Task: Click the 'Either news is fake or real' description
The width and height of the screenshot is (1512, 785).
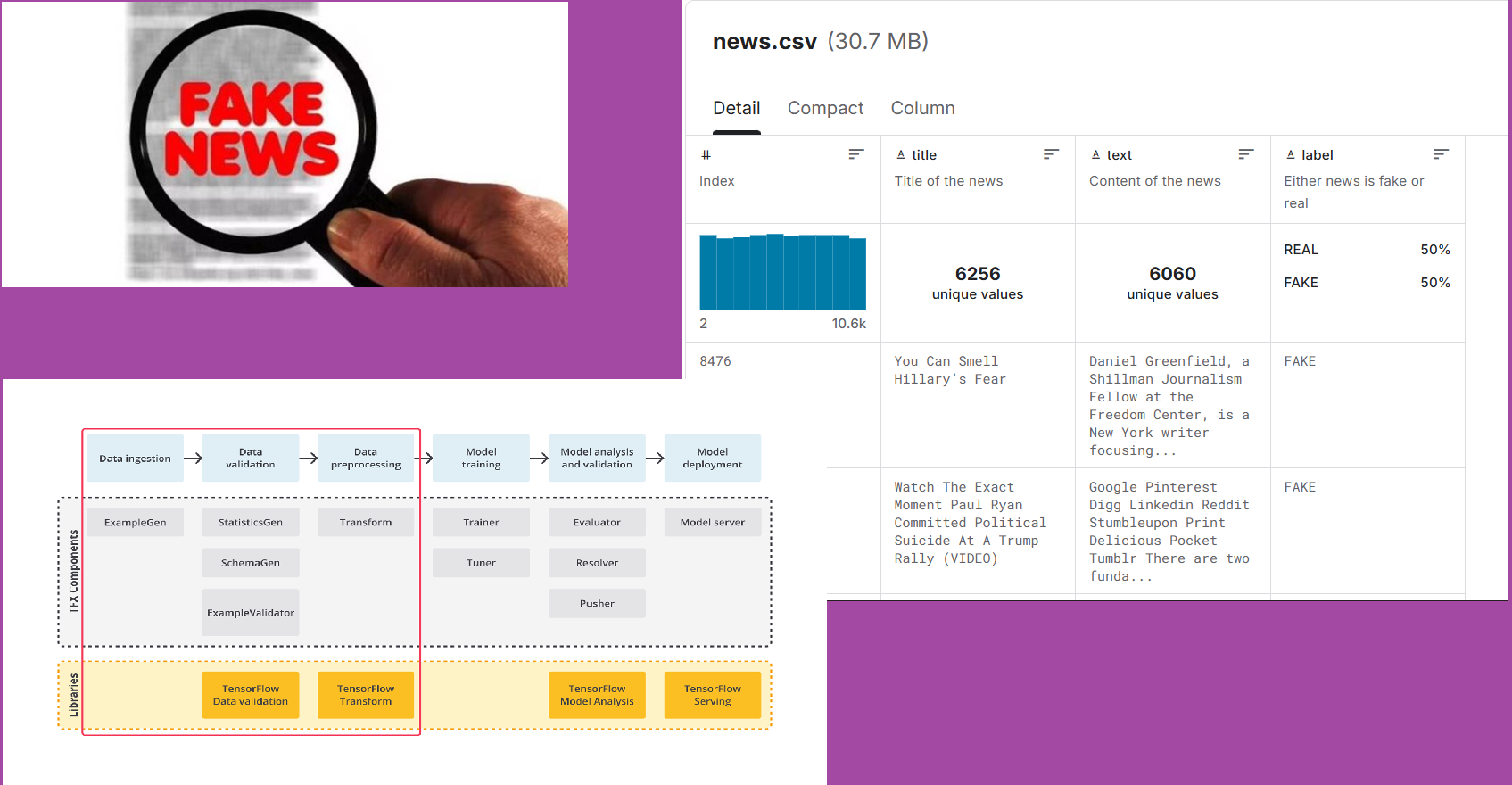Action: coord(1354,192)
